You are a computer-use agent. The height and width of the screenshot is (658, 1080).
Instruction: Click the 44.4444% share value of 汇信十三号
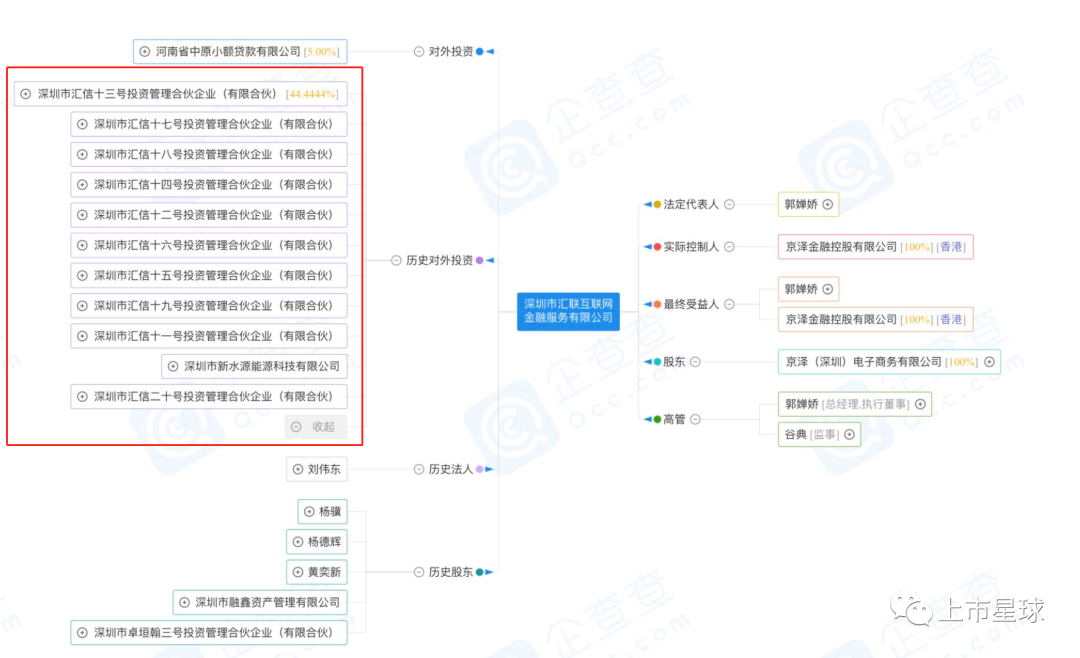coord(312,94)
